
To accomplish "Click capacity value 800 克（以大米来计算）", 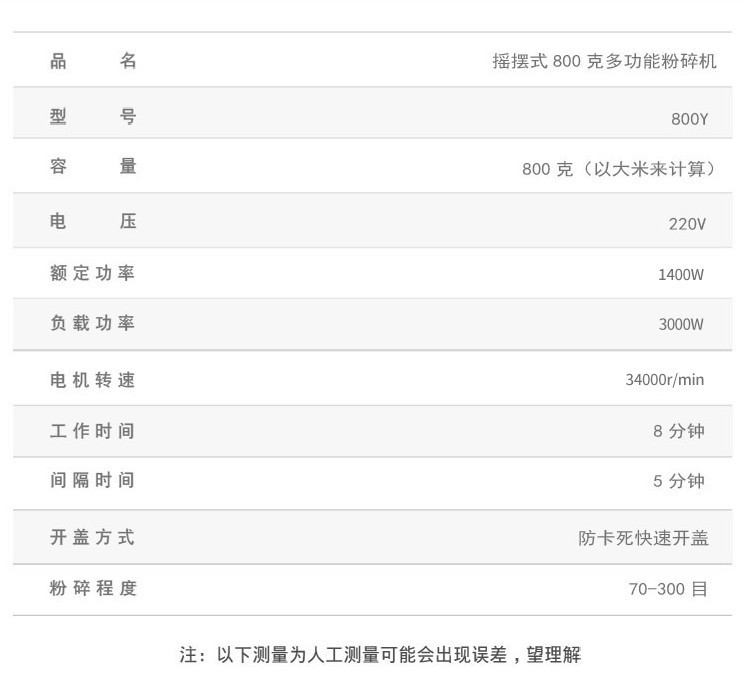I will 619,169.
